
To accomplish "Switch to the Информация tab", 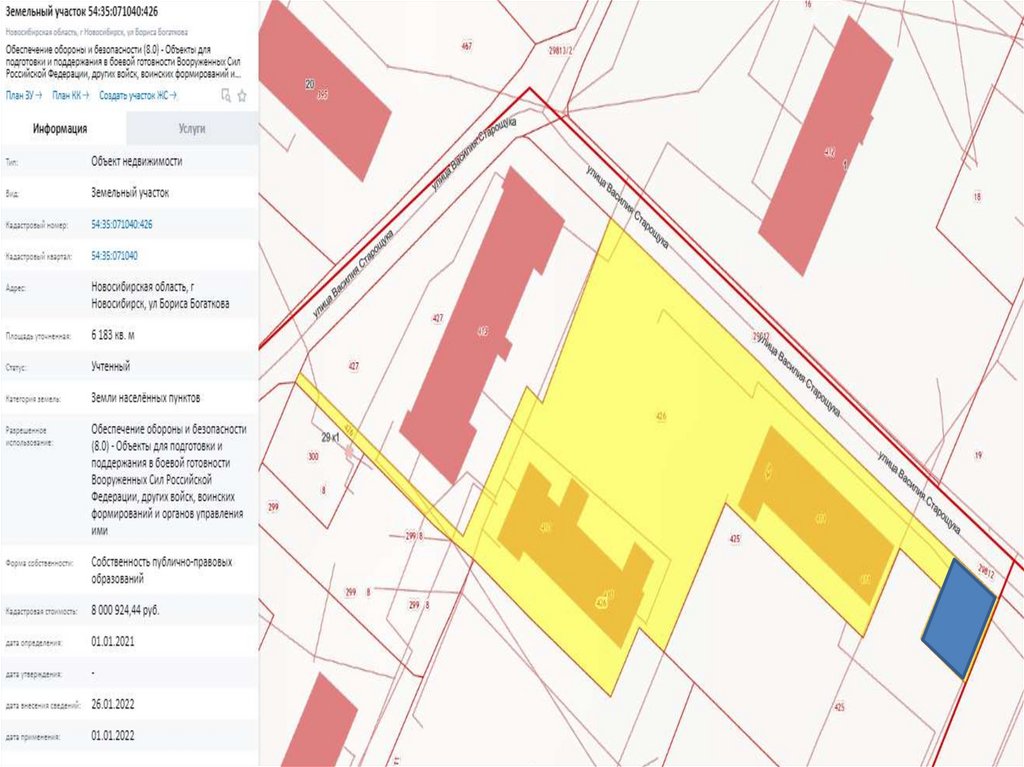I will 60,129.
